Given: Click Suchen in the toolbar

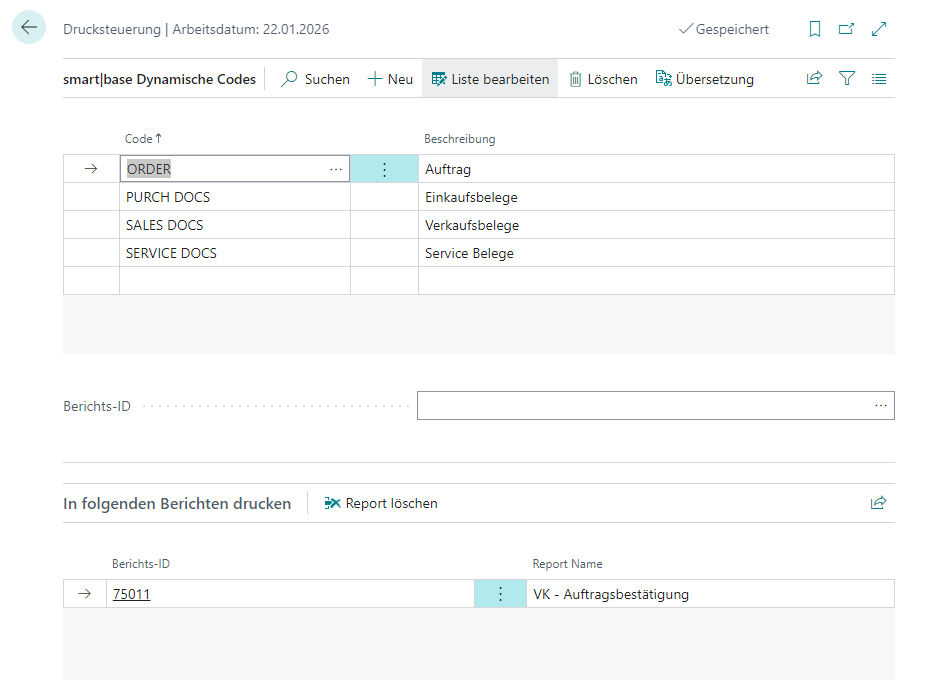Looking at the screenshot, I should (315, 79).
